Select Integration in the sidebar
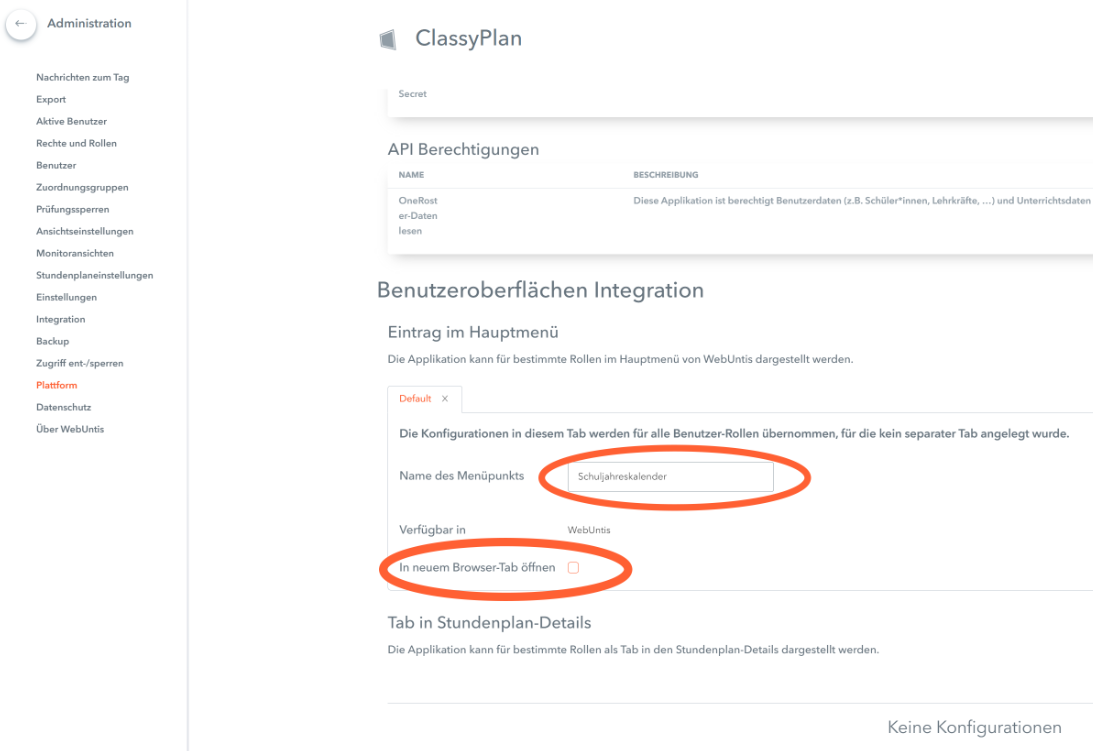 (61, 319)
